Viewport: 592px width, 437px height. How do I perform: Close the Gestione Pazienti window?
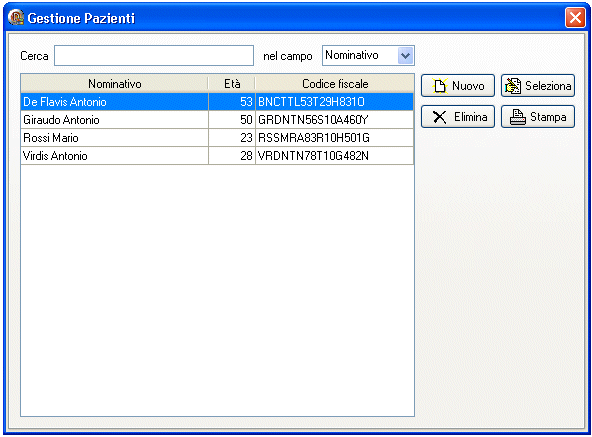575,18
